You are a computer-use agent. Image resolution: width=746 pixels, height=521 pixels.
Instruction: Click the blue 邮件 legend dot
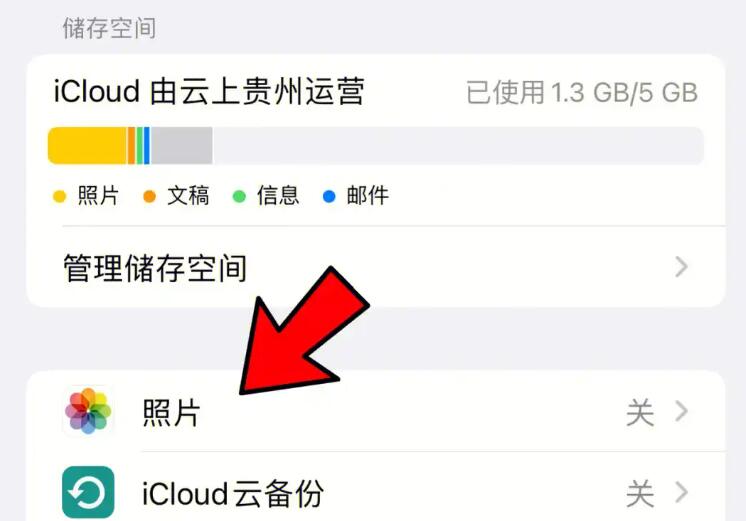click(329, 197)
